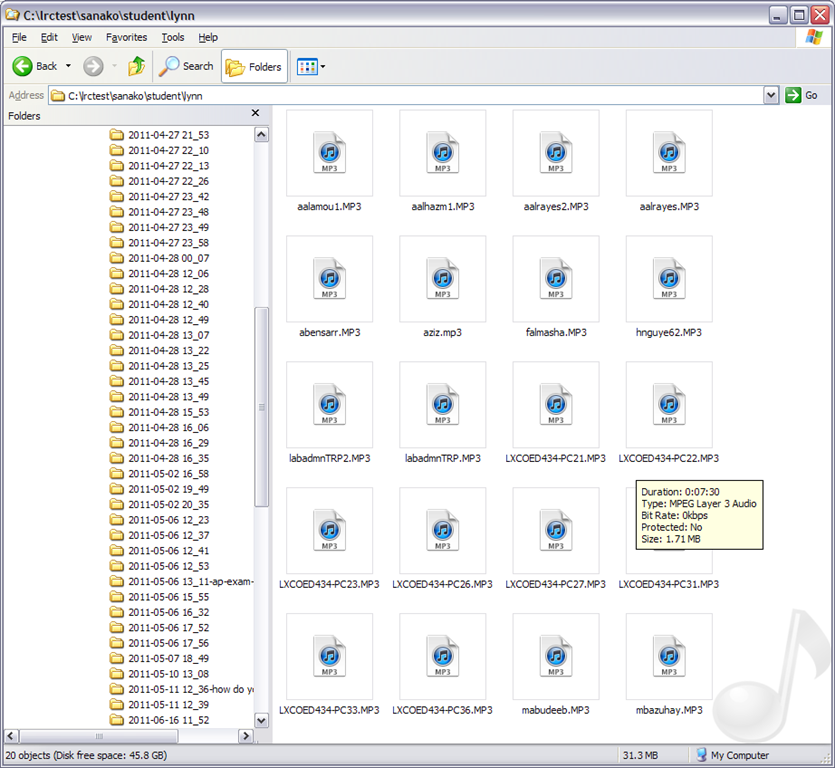Close the Folders side panel
The image size is (835, 768).
(x=255, y=114)
